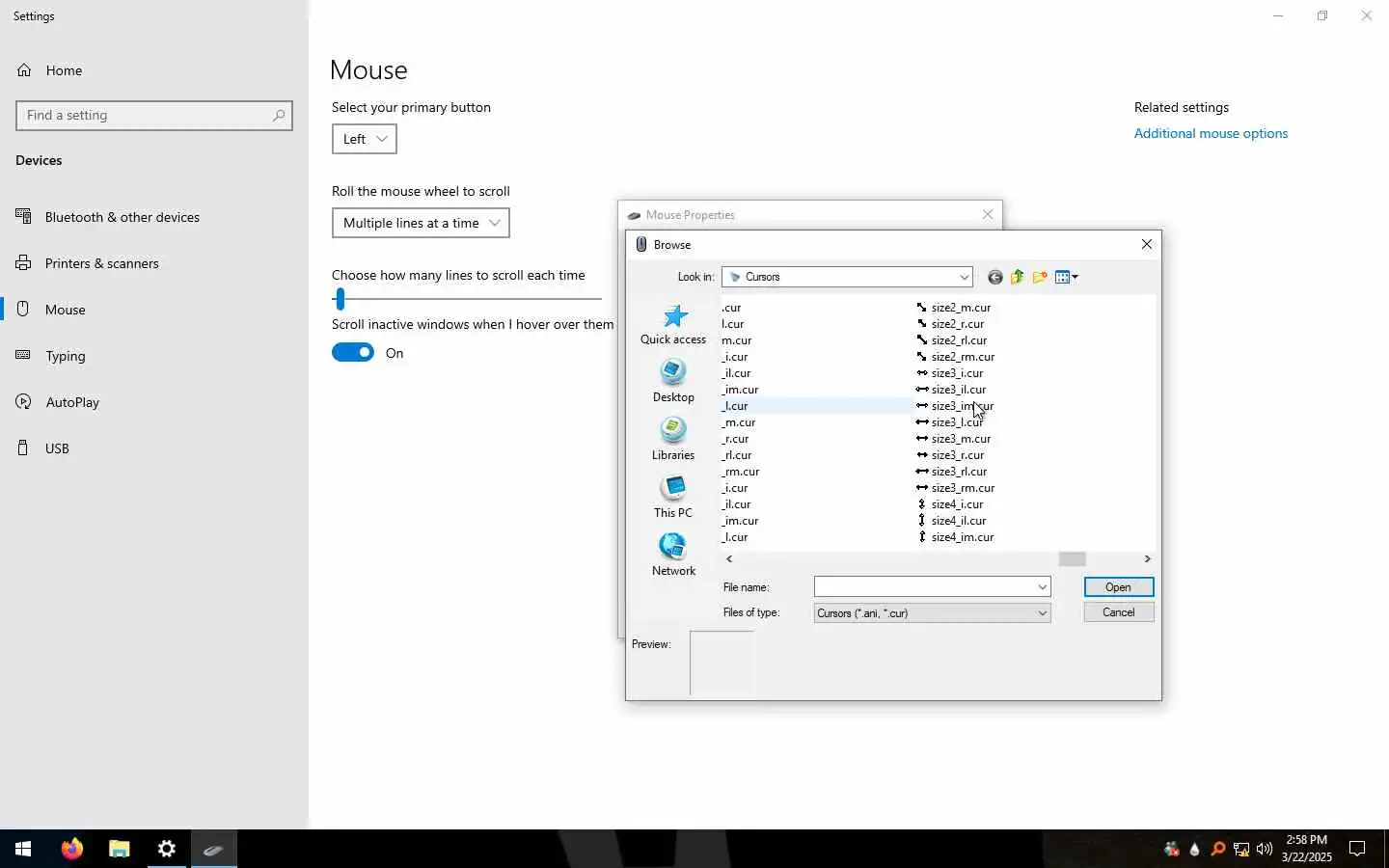Viewport: 1389px width, 868px height.
Task: Open the Files of type dropdown
Action: (932, 613)
